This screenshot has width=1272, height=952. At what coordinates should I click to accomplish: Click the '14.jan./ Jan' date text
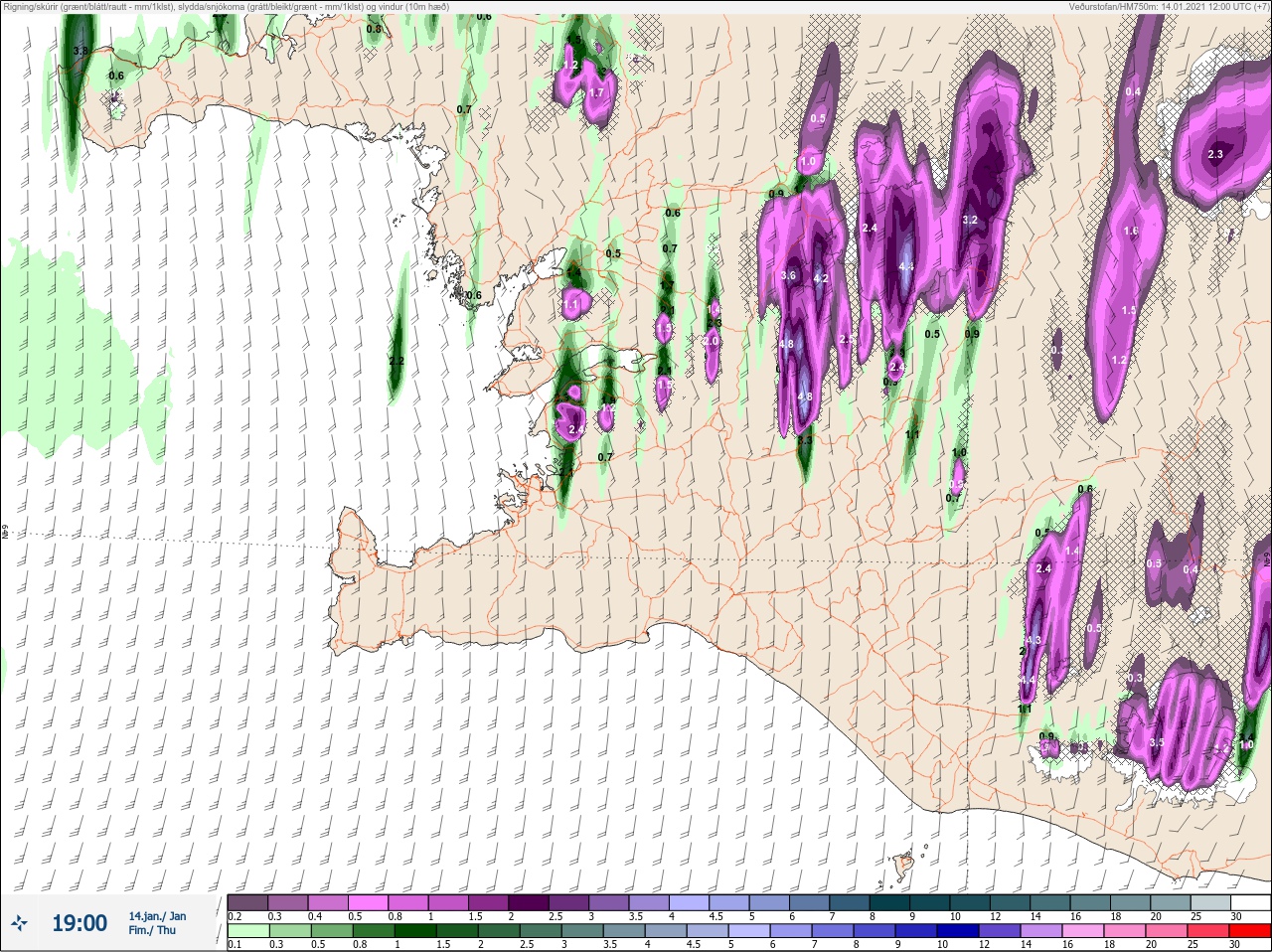tap(157, 915)
